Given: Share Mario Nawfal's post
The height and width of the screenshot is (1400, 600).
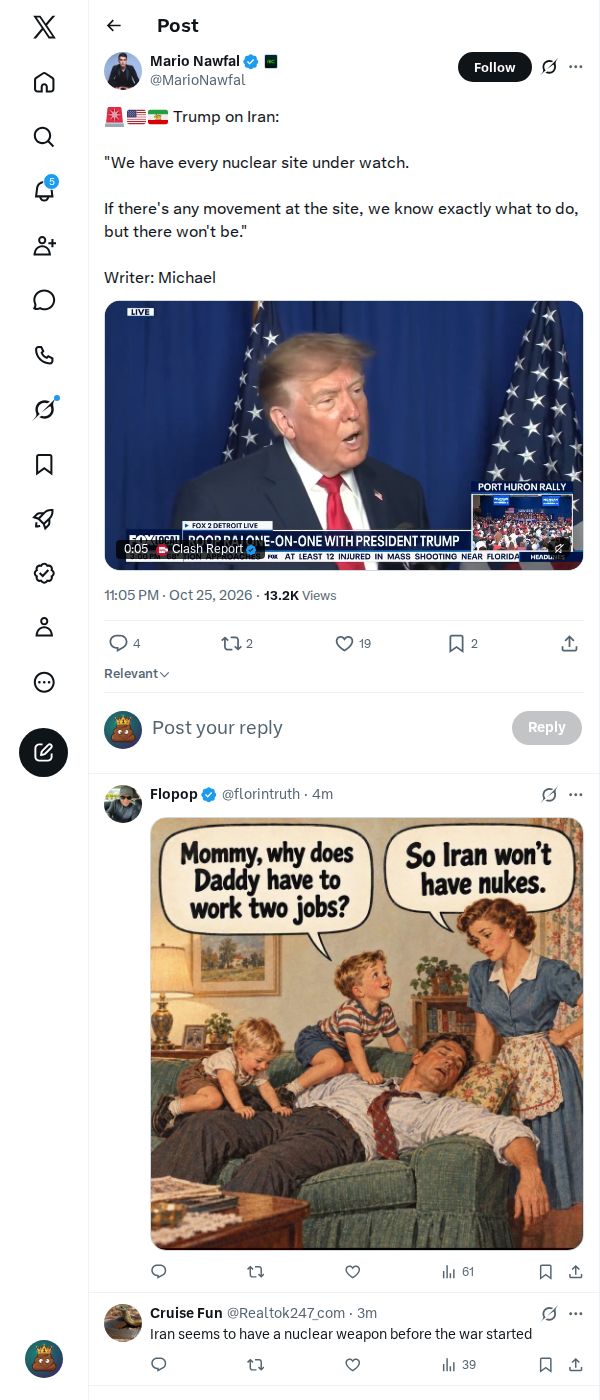Looking at the screenshot, I should point(569,644).
